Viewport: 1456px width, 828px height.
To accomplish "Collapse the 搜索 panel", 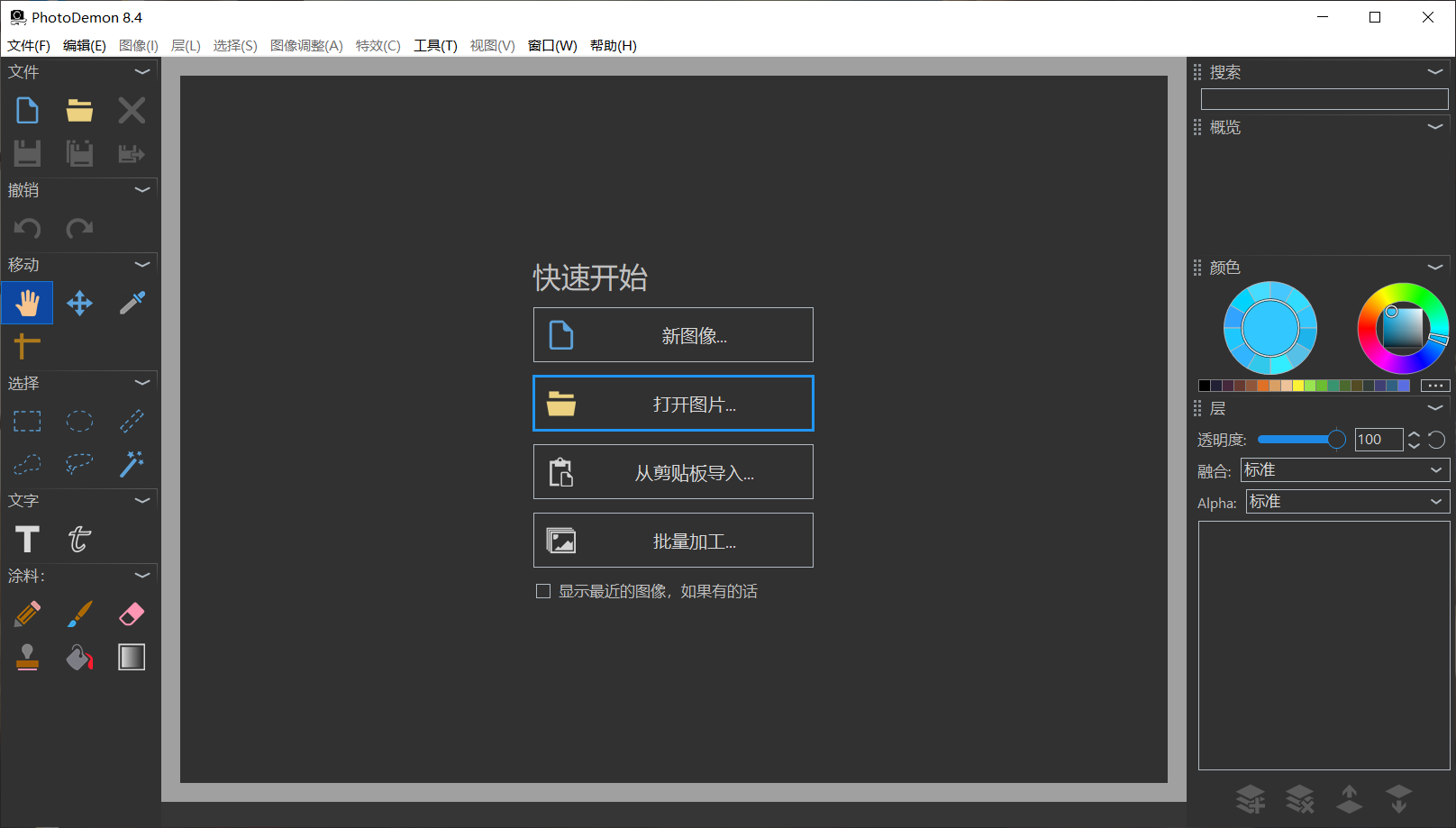I will pos(1435,71).
